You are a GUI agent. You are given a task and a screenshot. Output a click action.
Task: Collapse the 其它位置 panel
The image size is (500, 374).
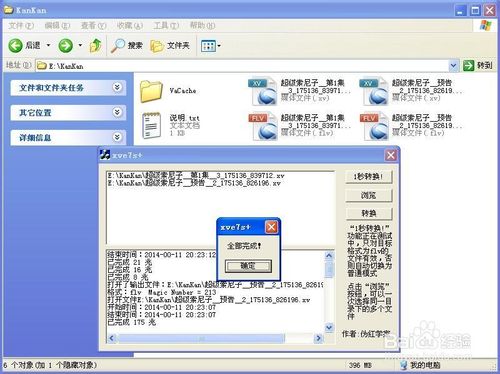point(117,112)
